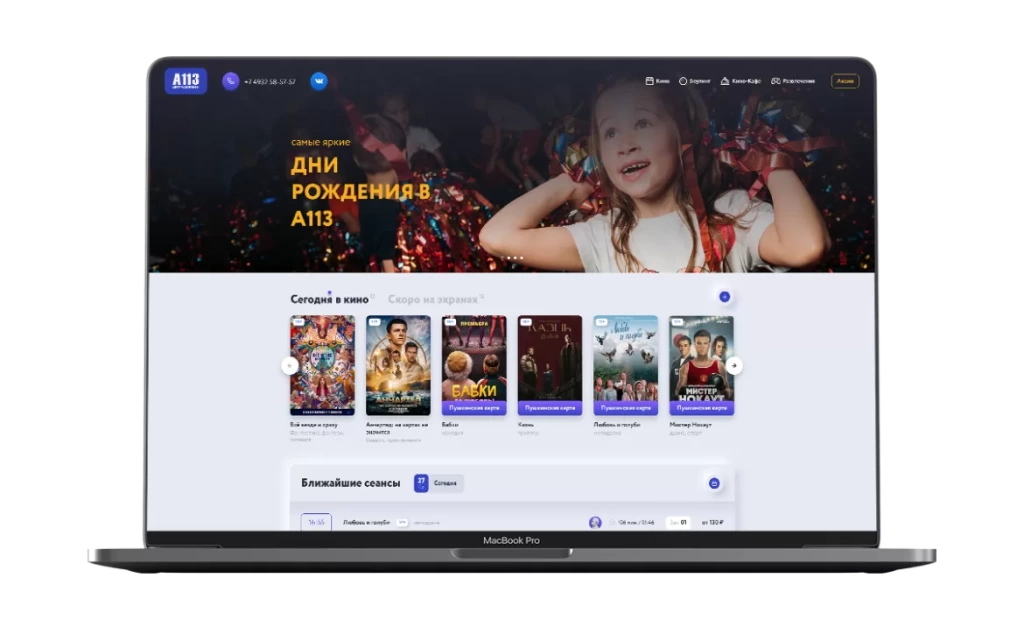This screenshot has height=620, width=1024.
Task: Click 'Пушкинская карта' badge on 'Любовь и голуби' poster
Action: click(x=626, y=408)
